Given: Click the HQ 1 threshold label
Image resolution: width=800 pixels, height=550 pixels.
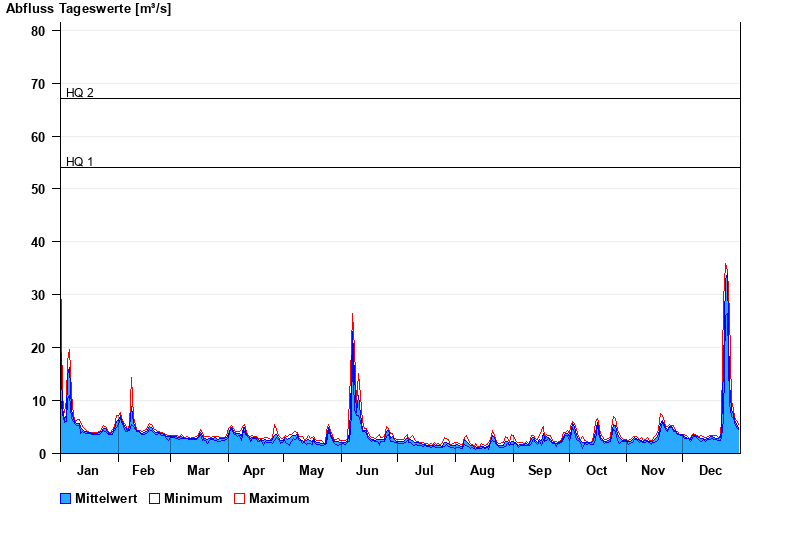Looking at the screenshot, I should [80, 161].
